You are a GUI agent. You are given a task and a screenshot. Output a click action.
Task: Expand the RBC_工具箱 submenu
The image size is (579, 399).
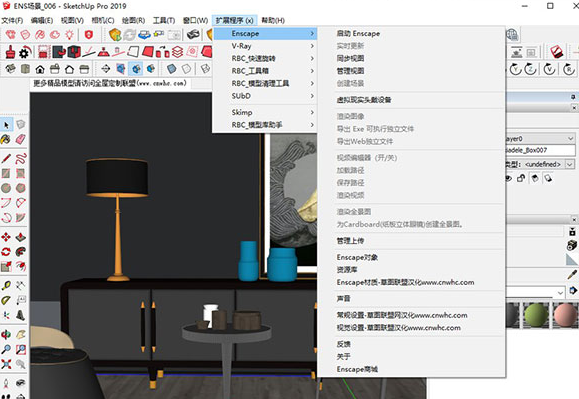point(265,71)
